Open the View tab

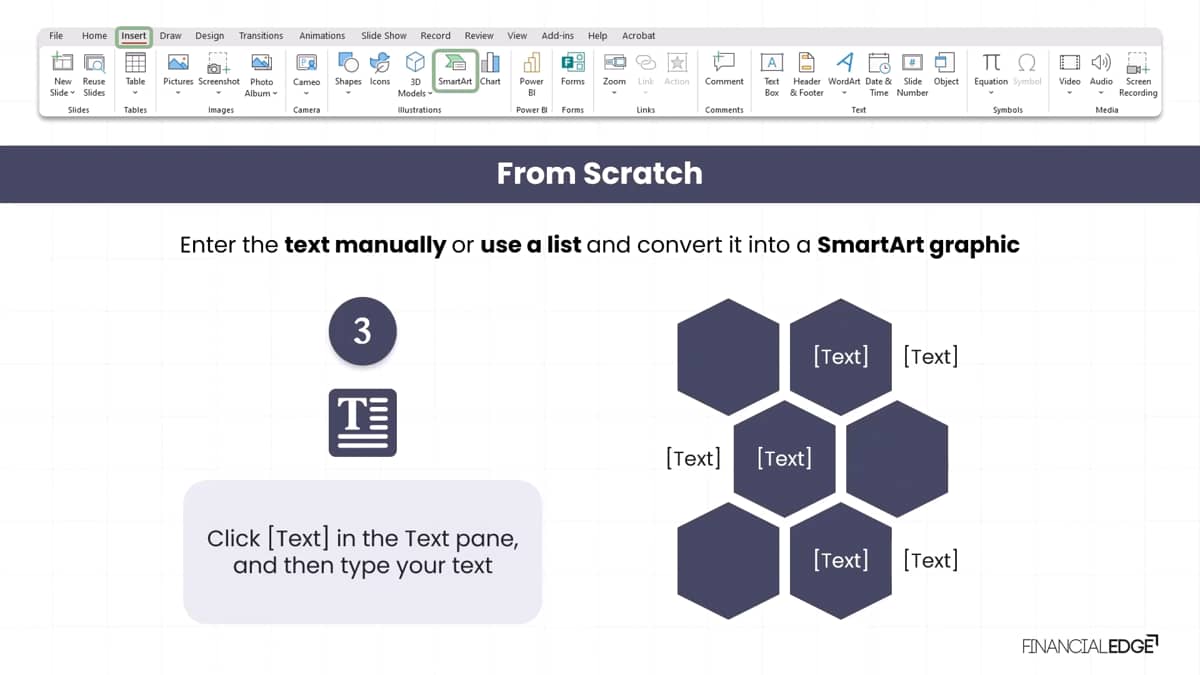(x=517, y=36)
